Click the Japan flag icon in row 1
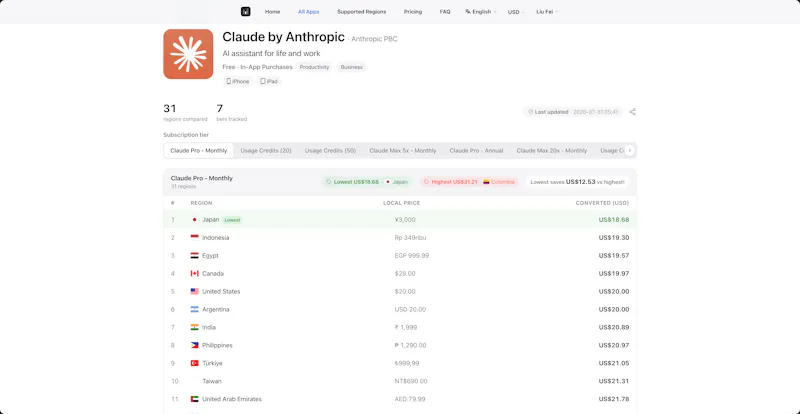The width and height of the screenshot is (800, 414). 194,220
